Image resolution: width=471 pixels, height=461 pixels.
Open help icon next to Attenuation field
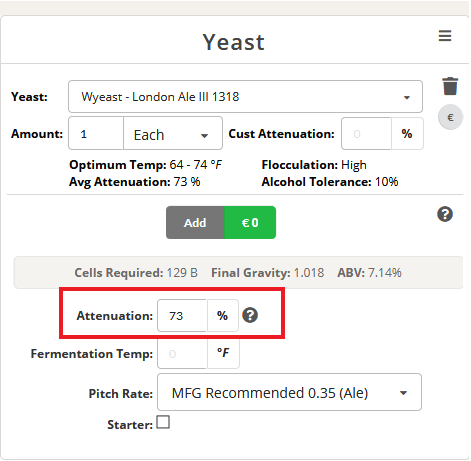pyautogui.click(x=250, y=315)
